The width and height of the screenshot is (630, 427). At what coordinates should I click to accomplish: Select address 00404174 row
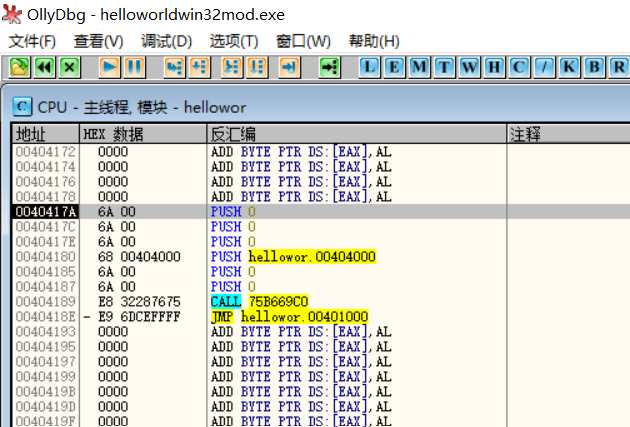coord(321,167)
